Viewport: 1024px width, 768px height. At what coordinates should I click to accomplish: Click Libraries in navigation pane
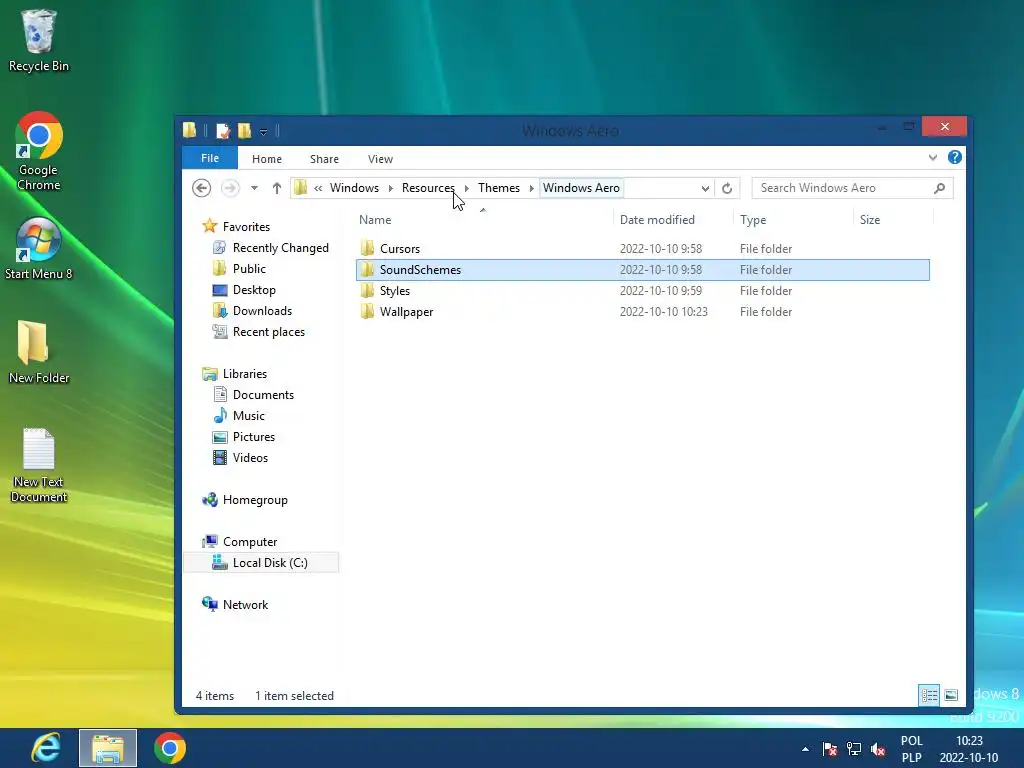244,374
